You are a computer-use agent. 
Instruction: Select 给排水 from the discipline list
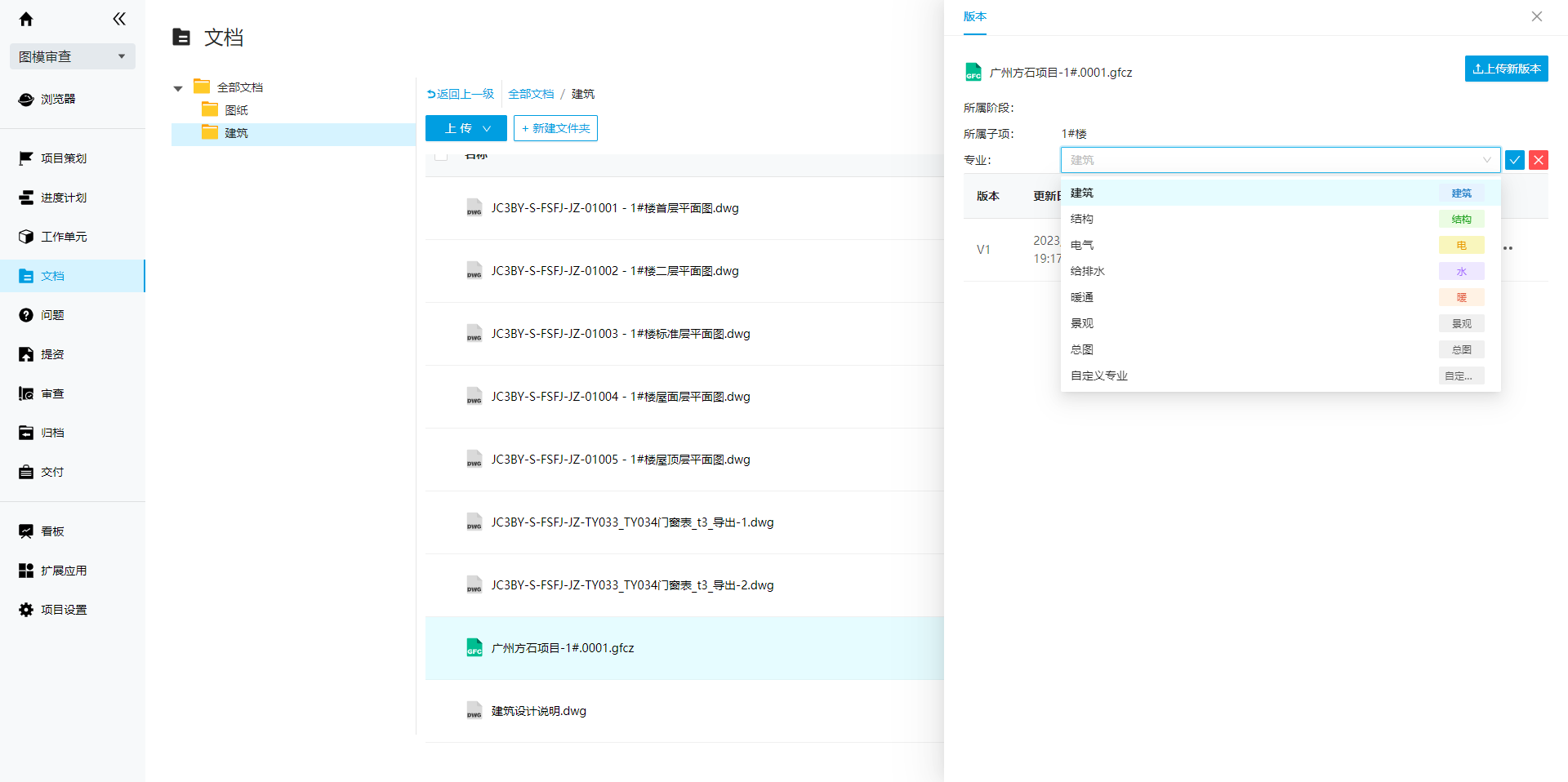point(1281,271)
